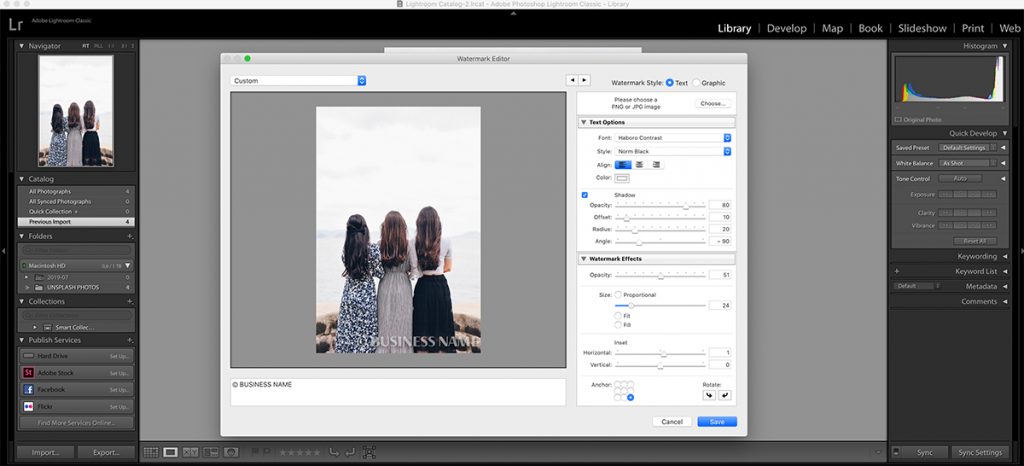1024x466 pixels.
Task: Add keyword with Keyword List plus icon
Action: (x=897, y=271)
